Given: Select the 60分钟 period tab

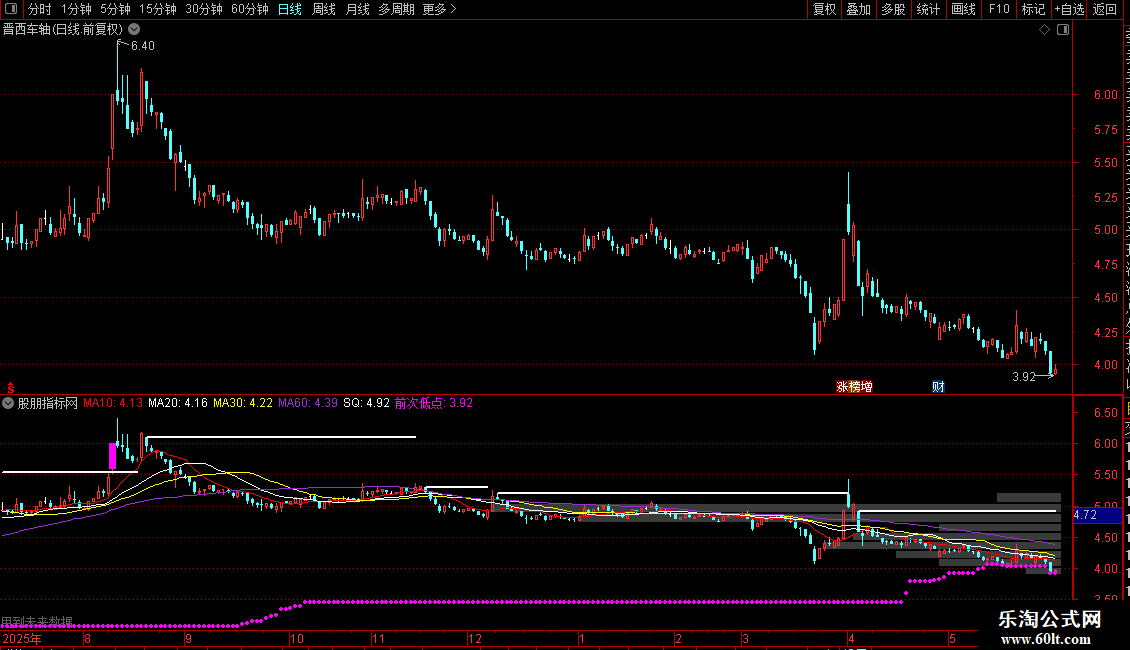Looking at the screenshot, I should pyautogui.click(x=249, y=9).
